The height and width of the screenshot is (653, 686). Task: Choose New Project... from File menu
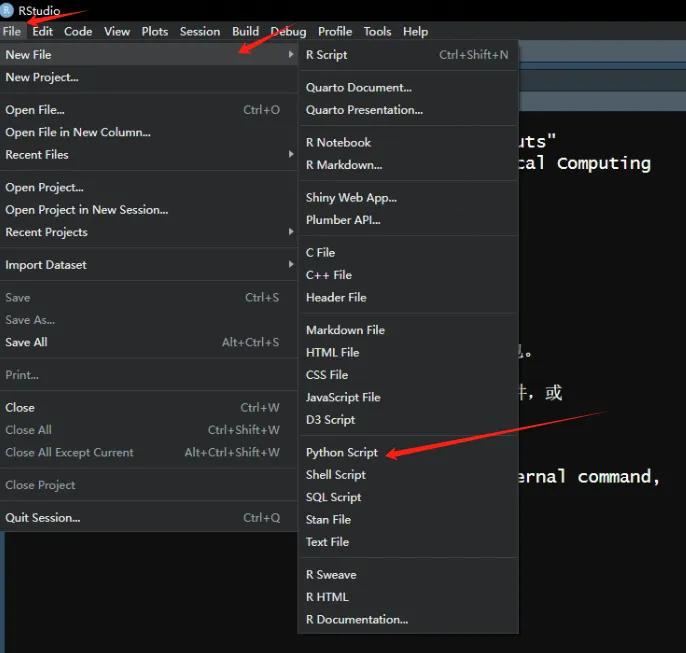pyautogui.click(x=149, y=77)
